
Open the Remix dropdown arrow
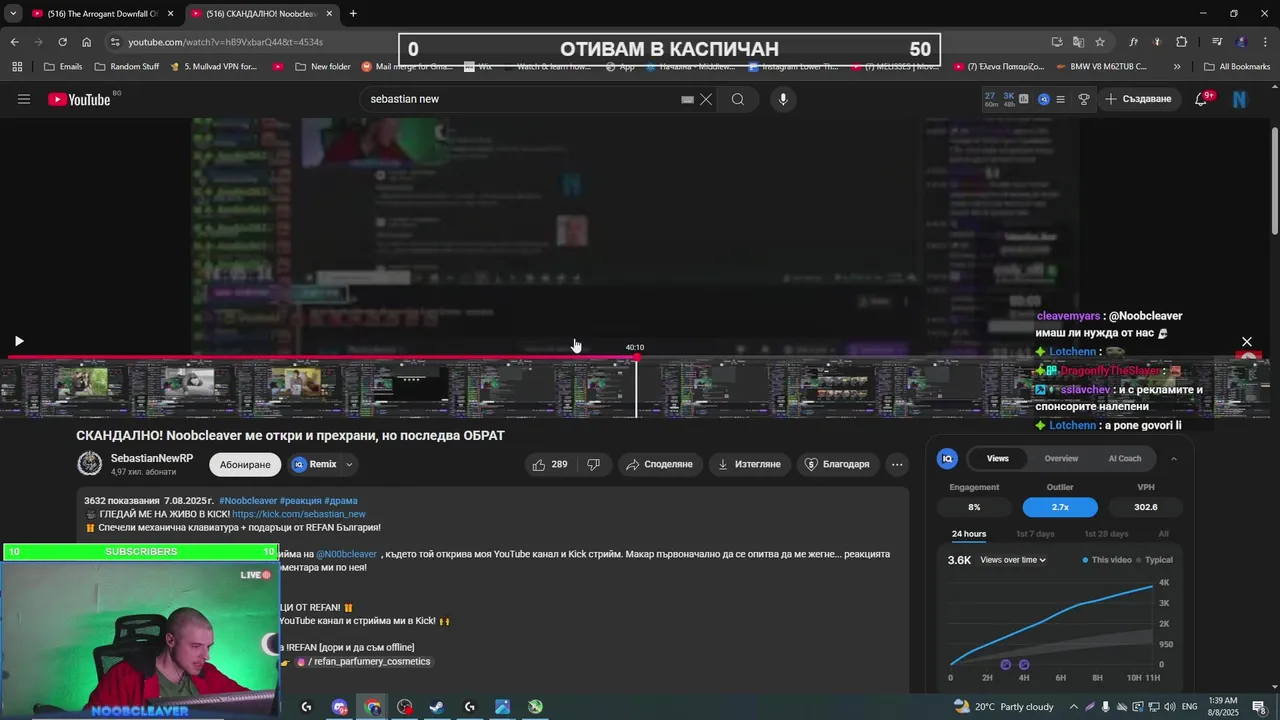[x=349, y=464]
